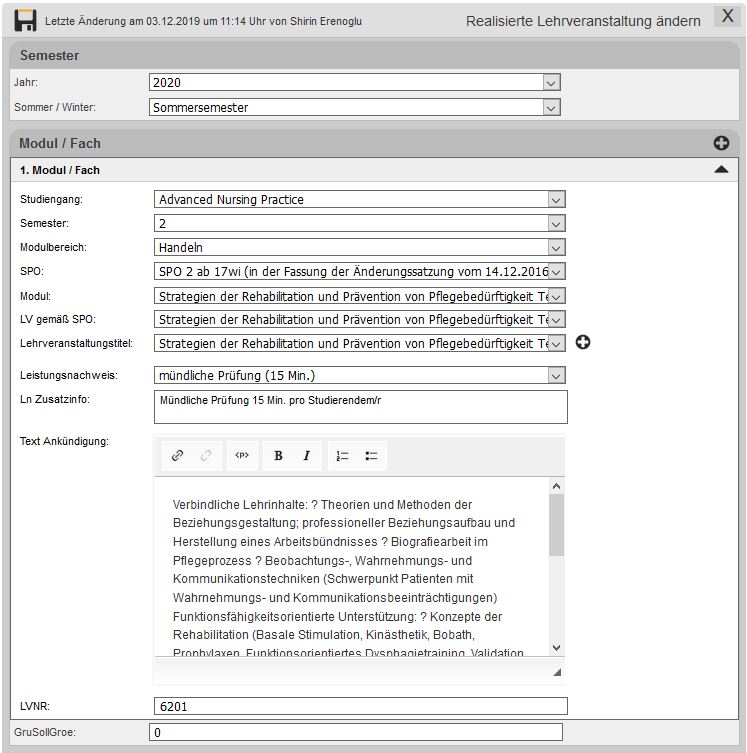Click the LVNR input field

(x=360, y=706)
